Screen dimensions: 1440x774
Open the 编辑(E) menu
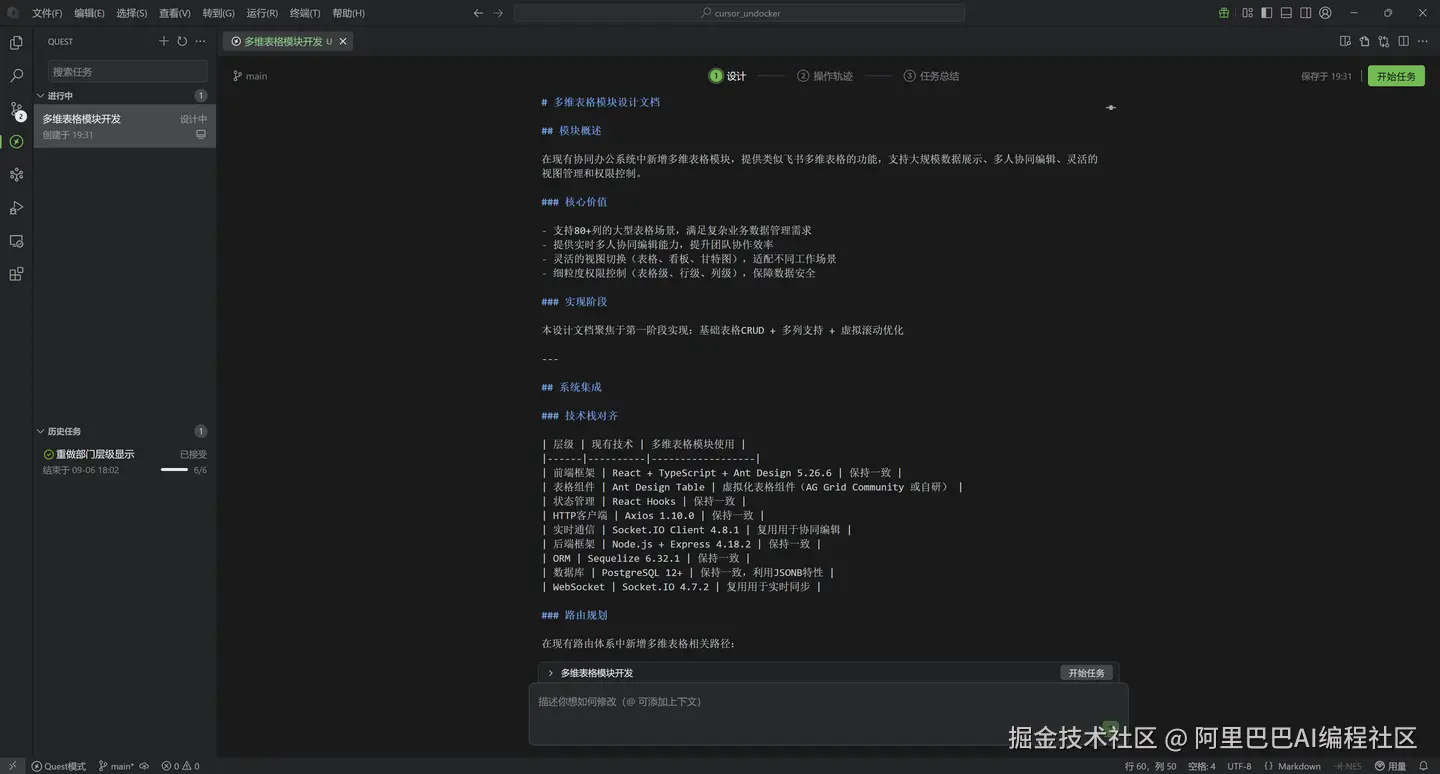(89, 13)
